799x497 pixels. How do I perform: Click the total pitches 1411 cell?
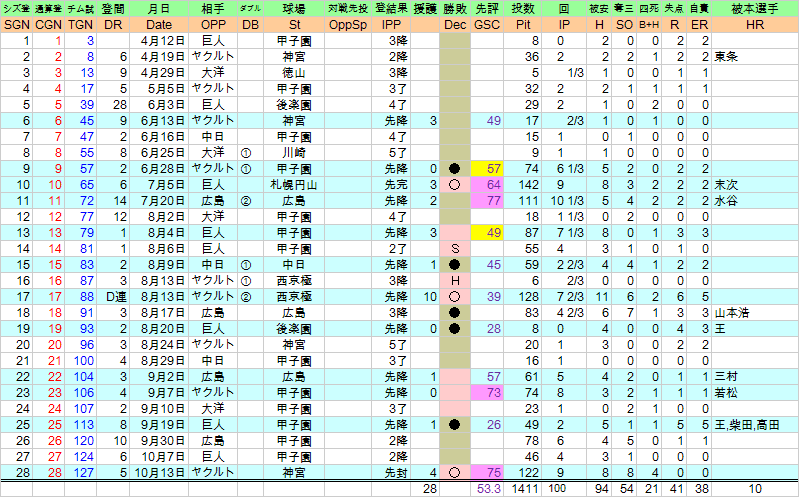pyautogui.click(x=523, y=489)
